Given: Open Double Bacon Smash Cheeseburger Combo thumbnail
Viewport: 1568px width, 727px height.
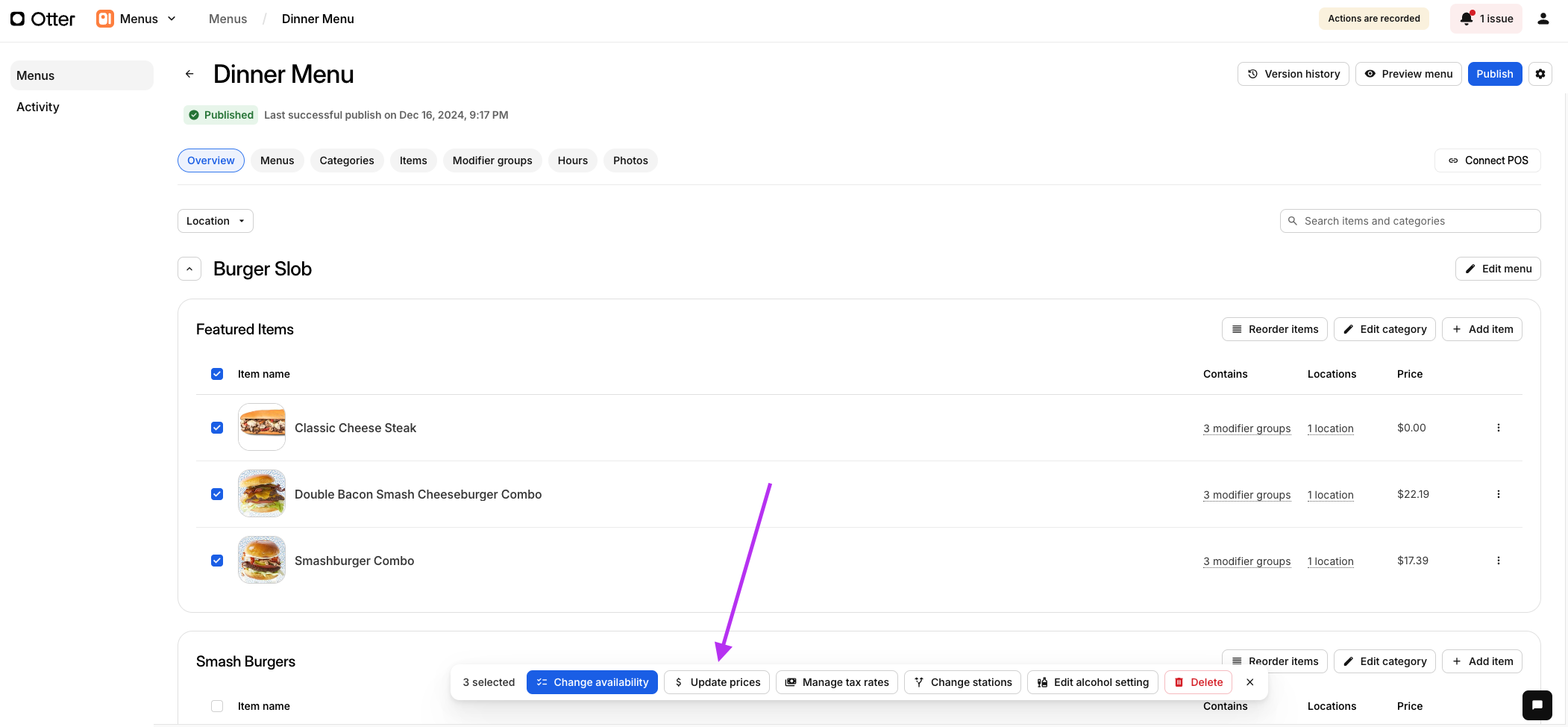Looking at the screenshot, I should pyautogui.click(x=262, y=493).
